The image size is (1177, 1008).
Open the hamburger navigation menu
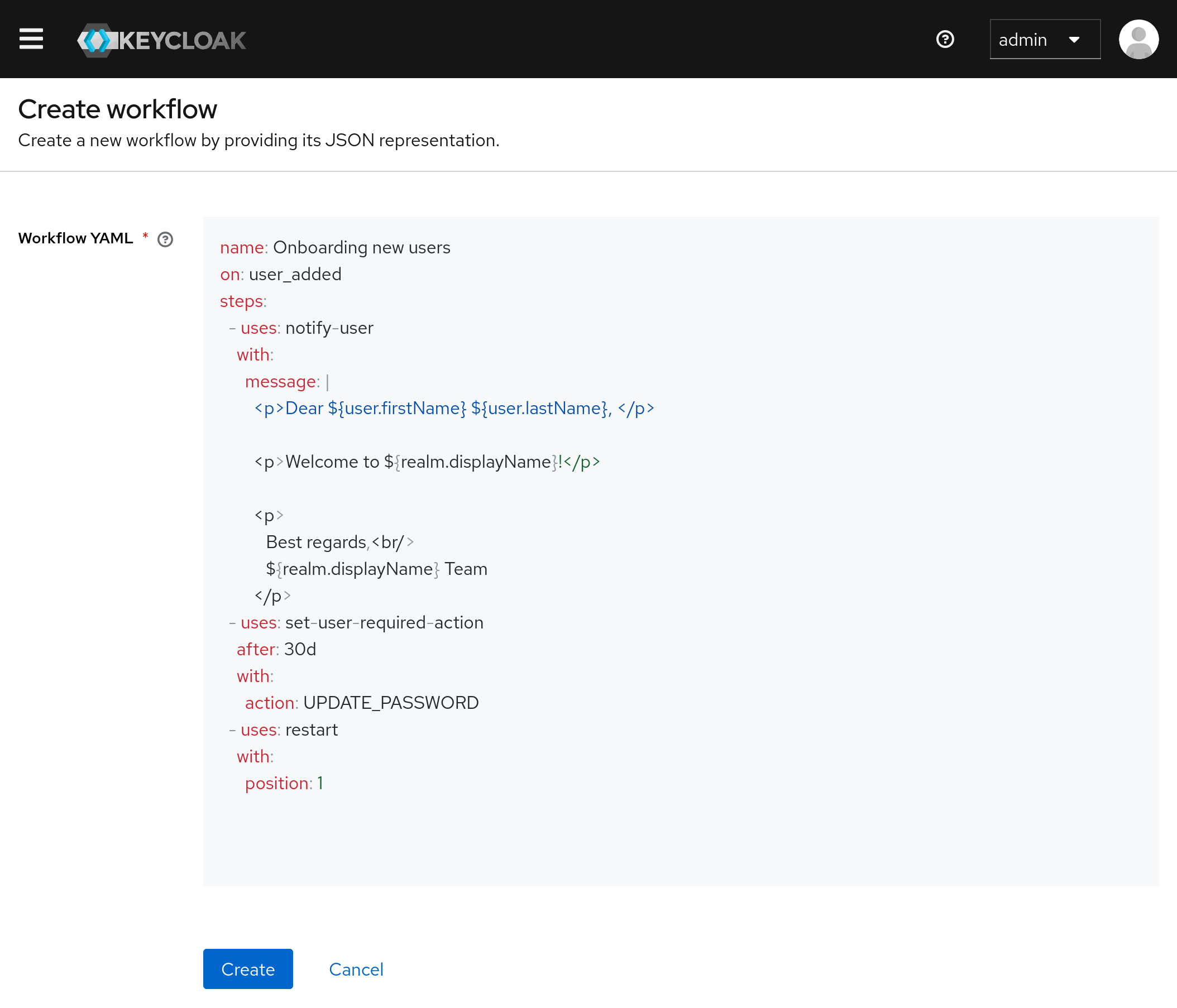[31, 39]
